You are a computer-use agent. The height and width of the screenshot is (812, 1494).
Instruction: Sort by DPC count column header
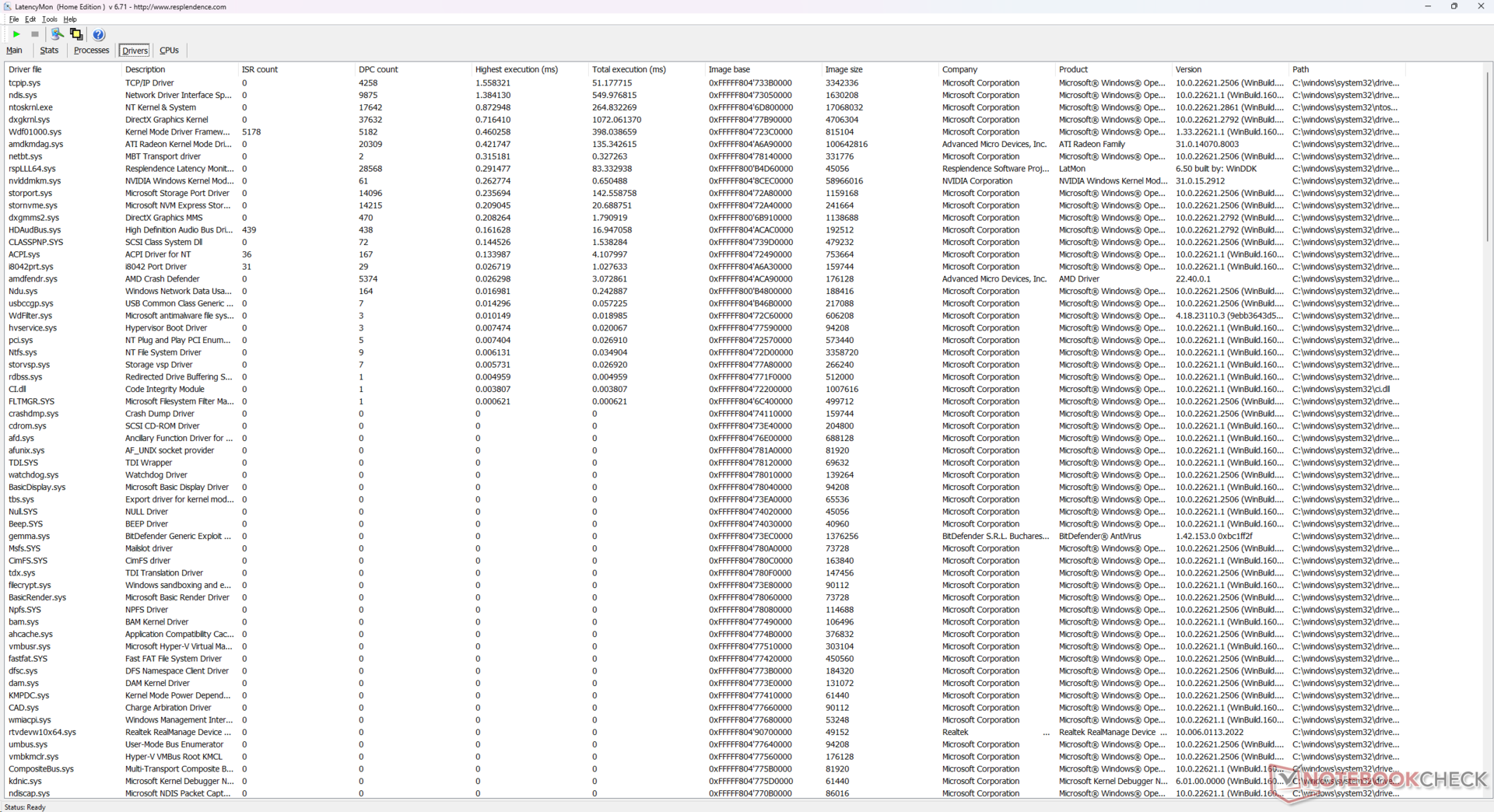tap(378, 69)
